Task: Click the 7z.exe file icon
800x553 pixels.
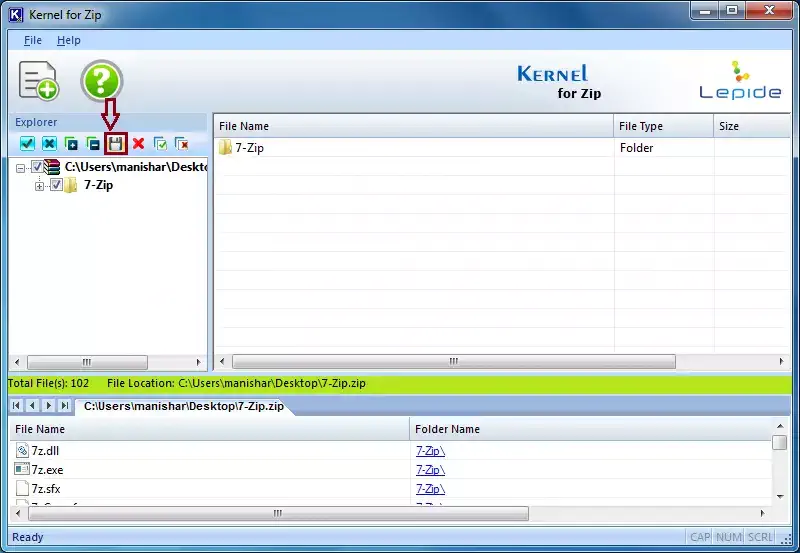Action: (22, 469)
